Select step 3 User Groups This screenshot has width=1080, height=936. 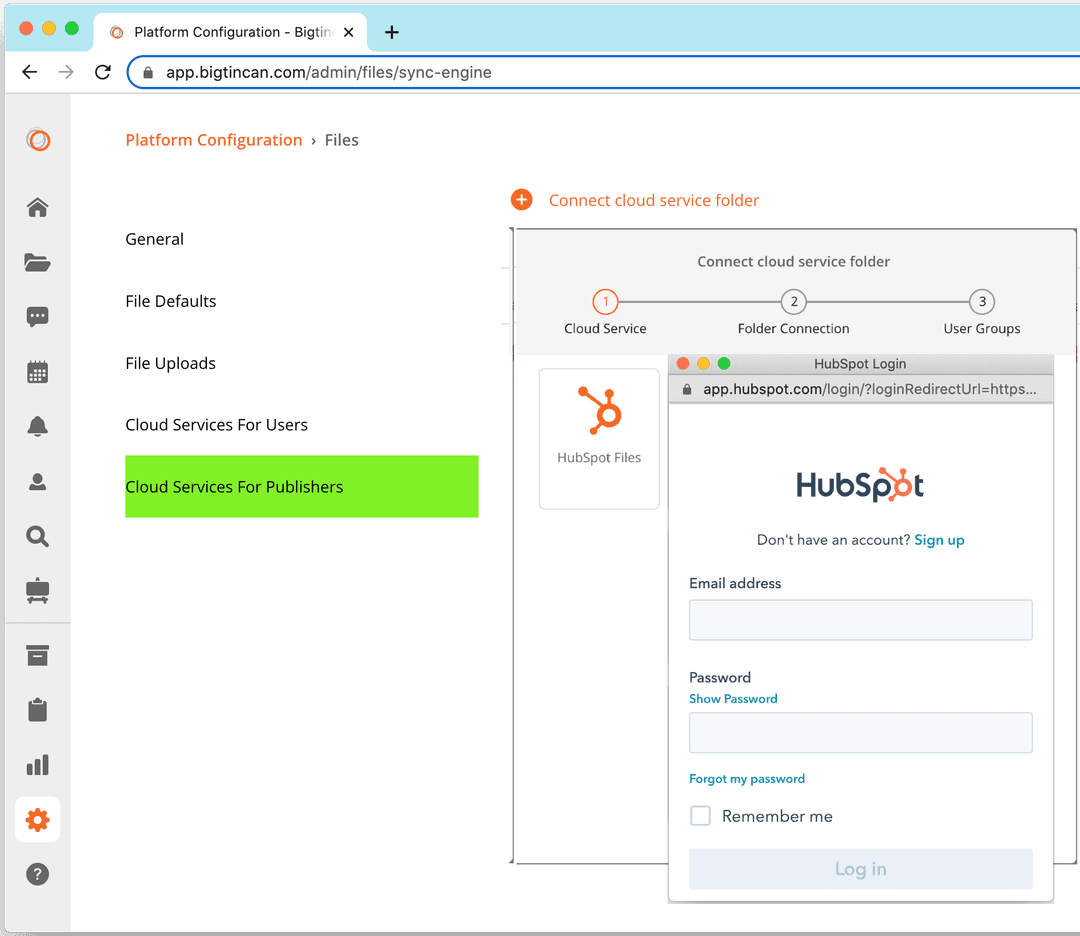tap(981, 301)
